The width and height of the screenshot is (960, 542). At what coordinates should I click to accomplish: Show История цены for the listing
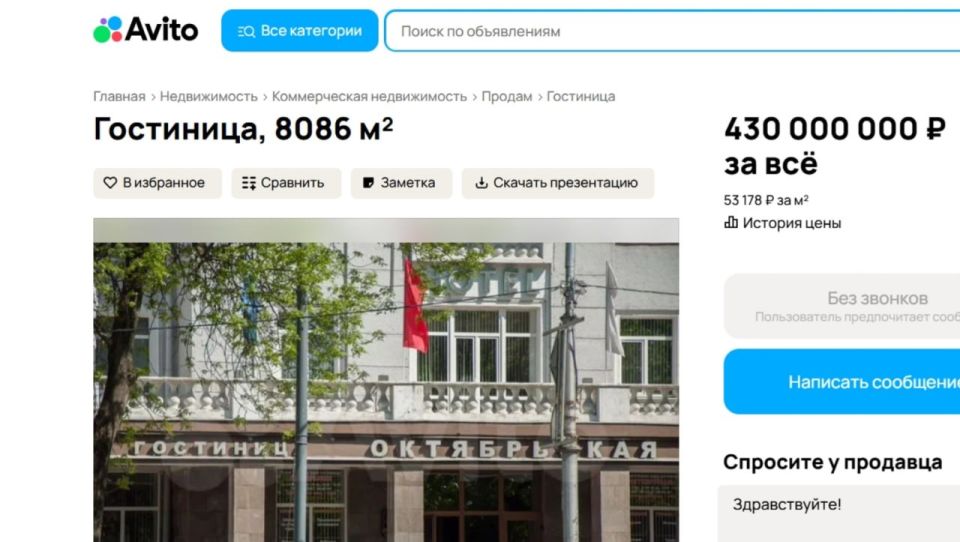(x=782, y=223)
